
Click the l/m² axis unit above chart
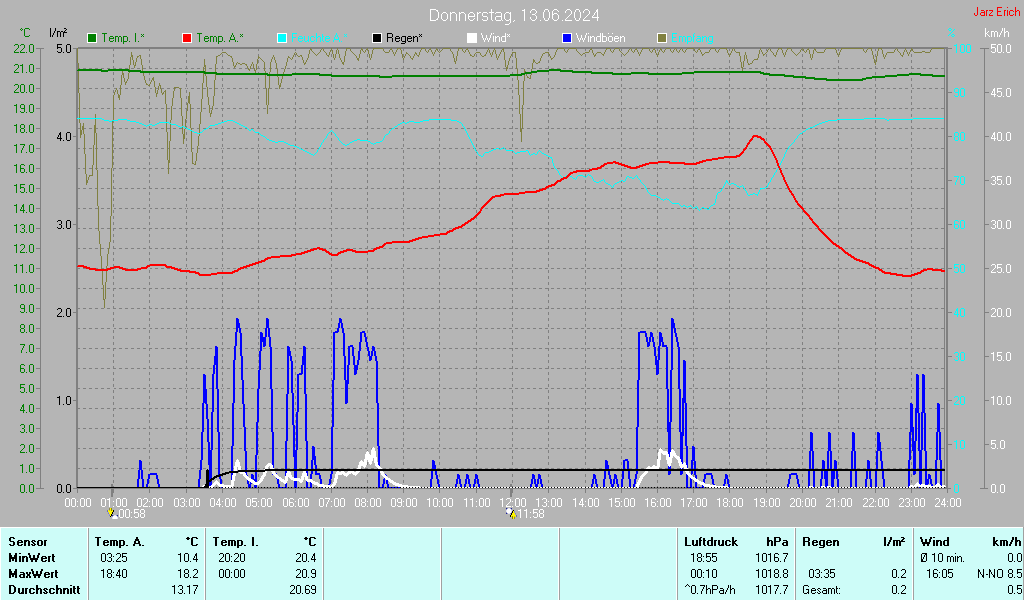[x=58, y=33]
